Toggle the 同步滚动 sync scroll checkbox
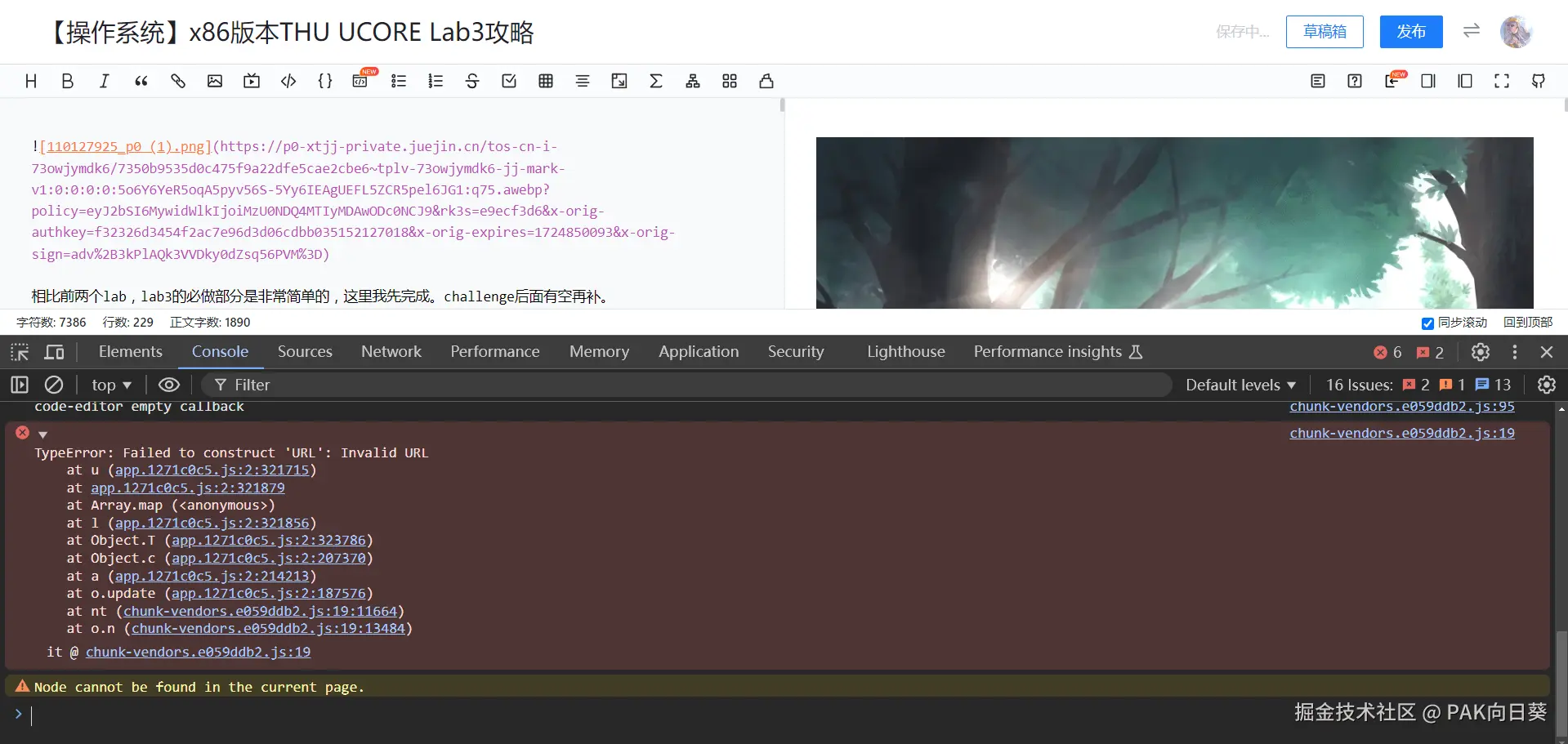Image resolution: width=1568 pixels, height=744 pixels. pyautogui.click(x=1427, y=323)
